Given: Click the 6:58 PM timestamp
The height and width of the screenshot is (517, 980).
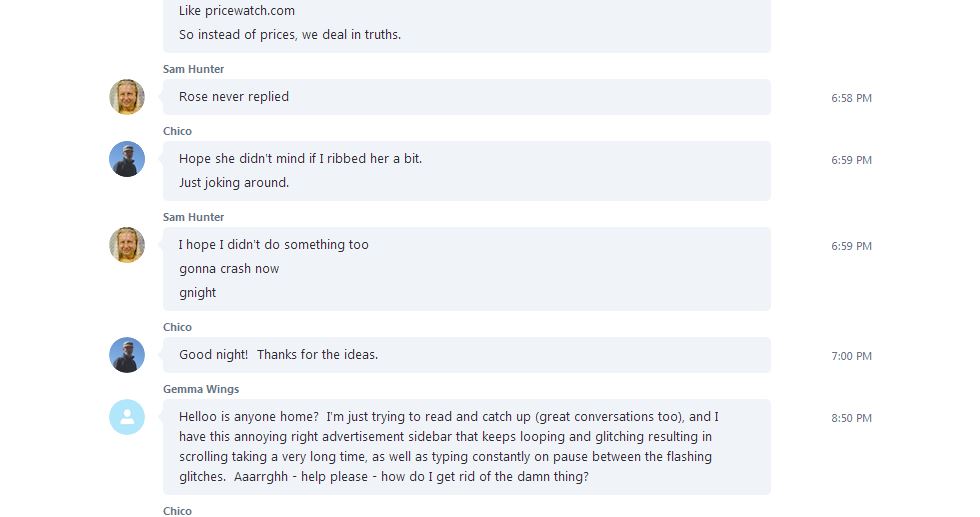Looking at the screenshot, I should coord(851,98).
